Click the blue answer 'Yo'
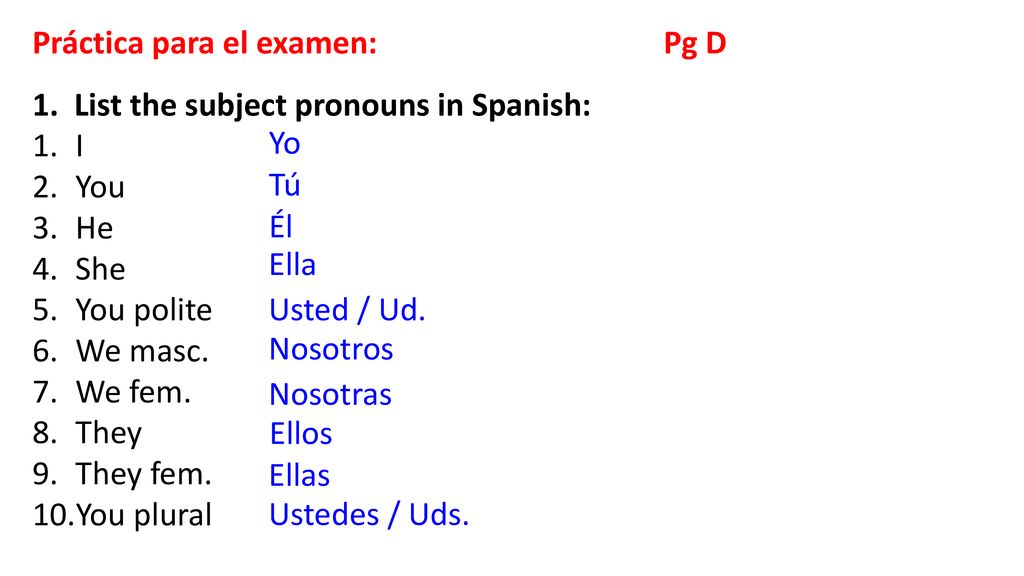The image size is (1024, 576). 285,144
